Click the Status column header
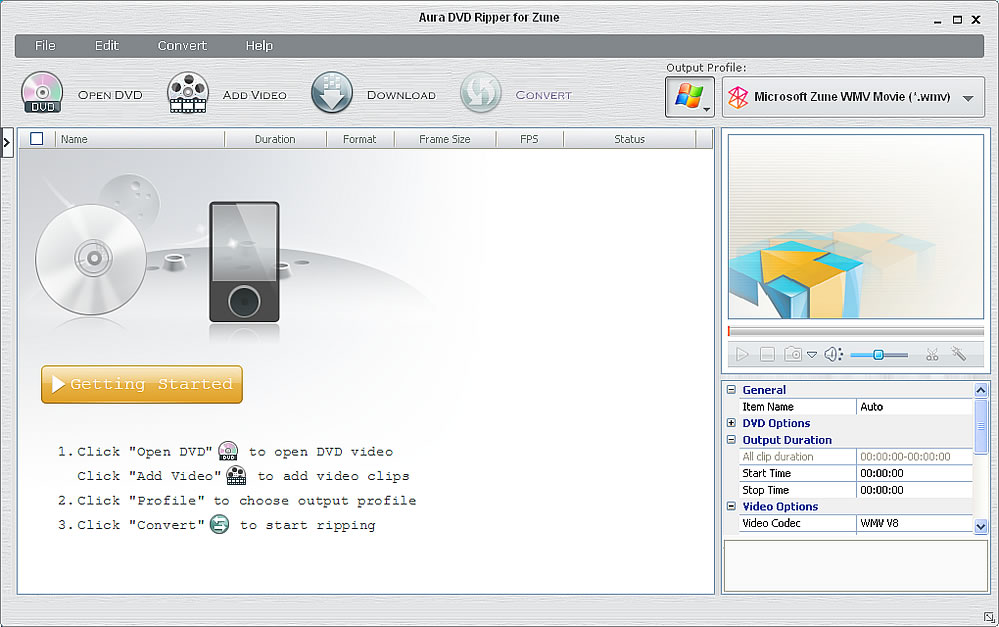 coord(629,139)
